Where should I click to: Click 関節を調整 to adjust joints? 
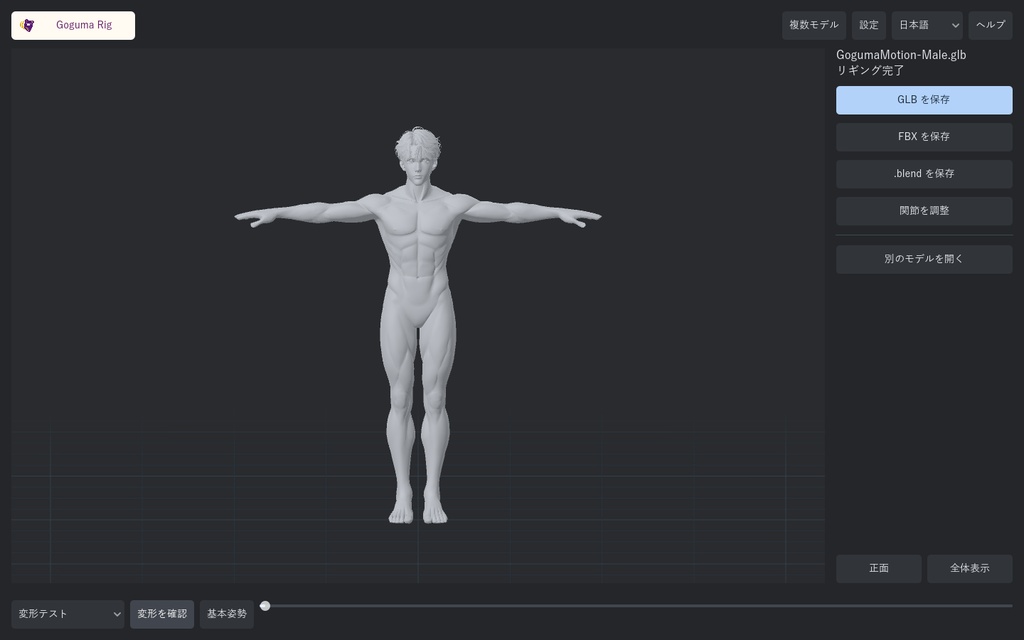tap(924, 211)
